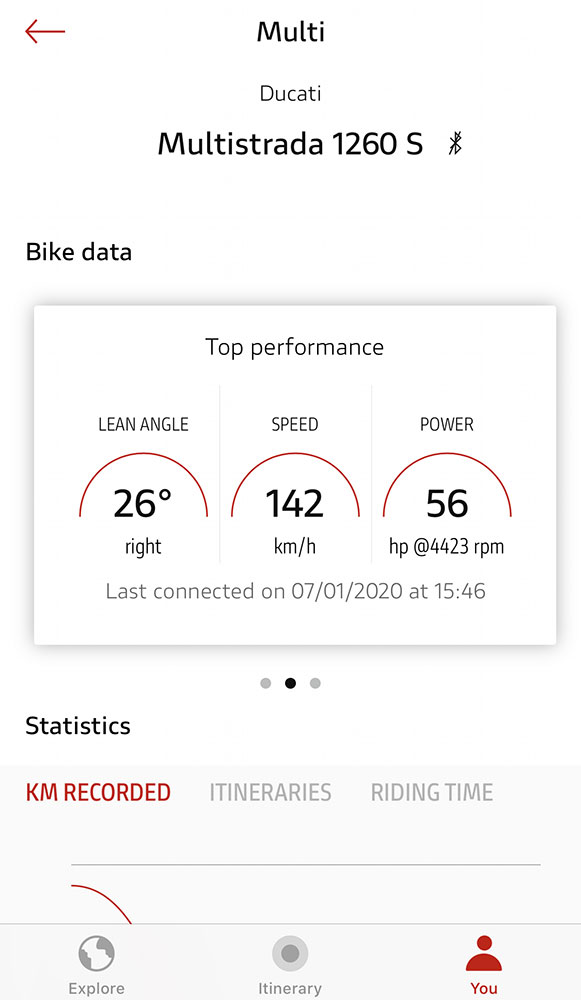Switch to the ITINERARIES tab
Viewport: 581px width, 1000px height.
pyautogui.click(x=270, y=792)
